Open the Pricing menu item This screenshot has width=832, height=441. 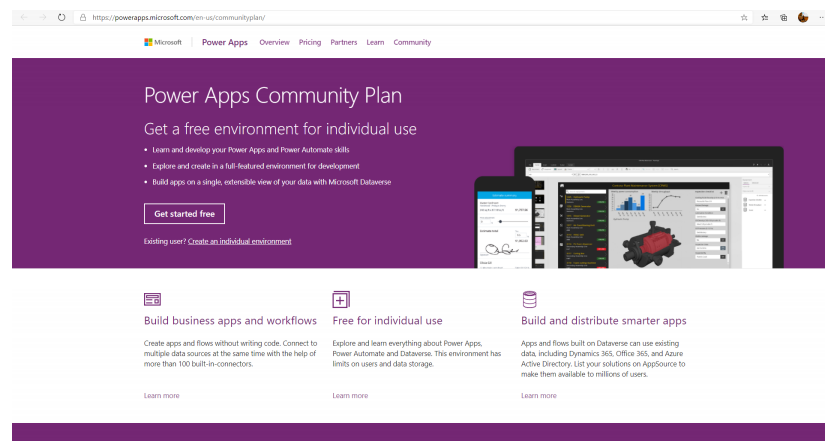click(310, 42)
